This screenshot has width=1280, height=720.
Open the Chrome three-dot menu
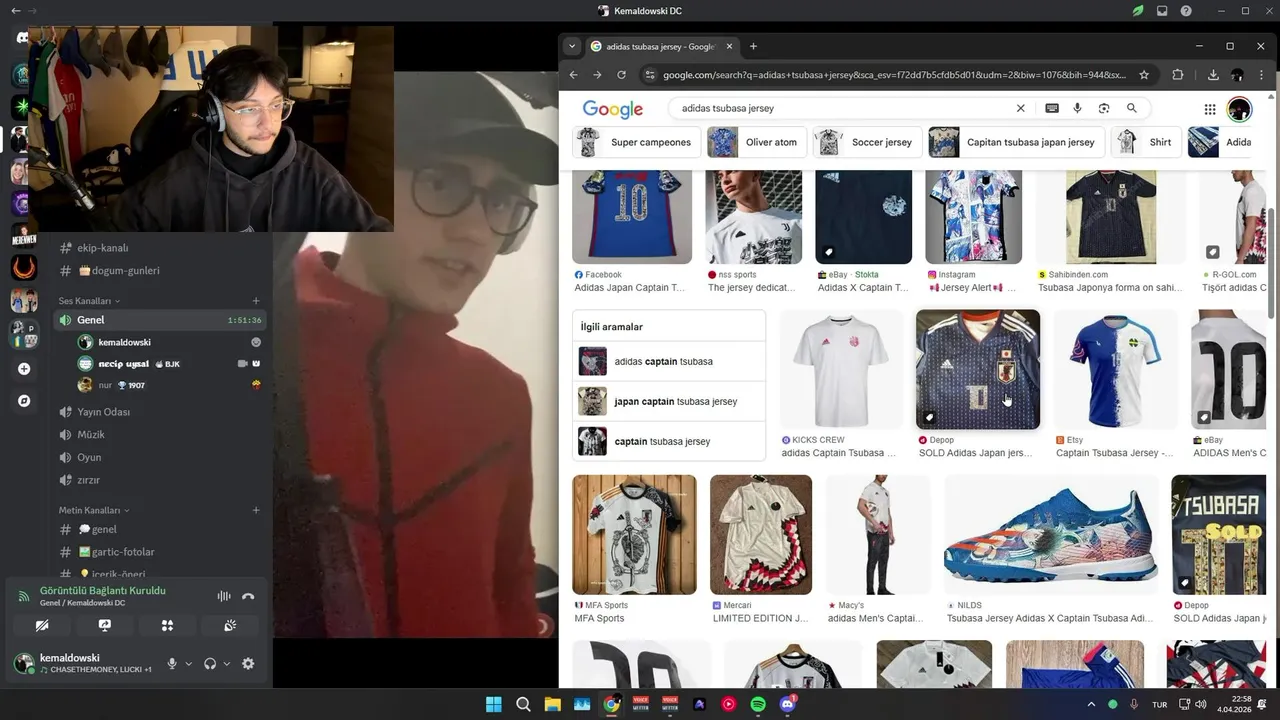(1263, 75)
